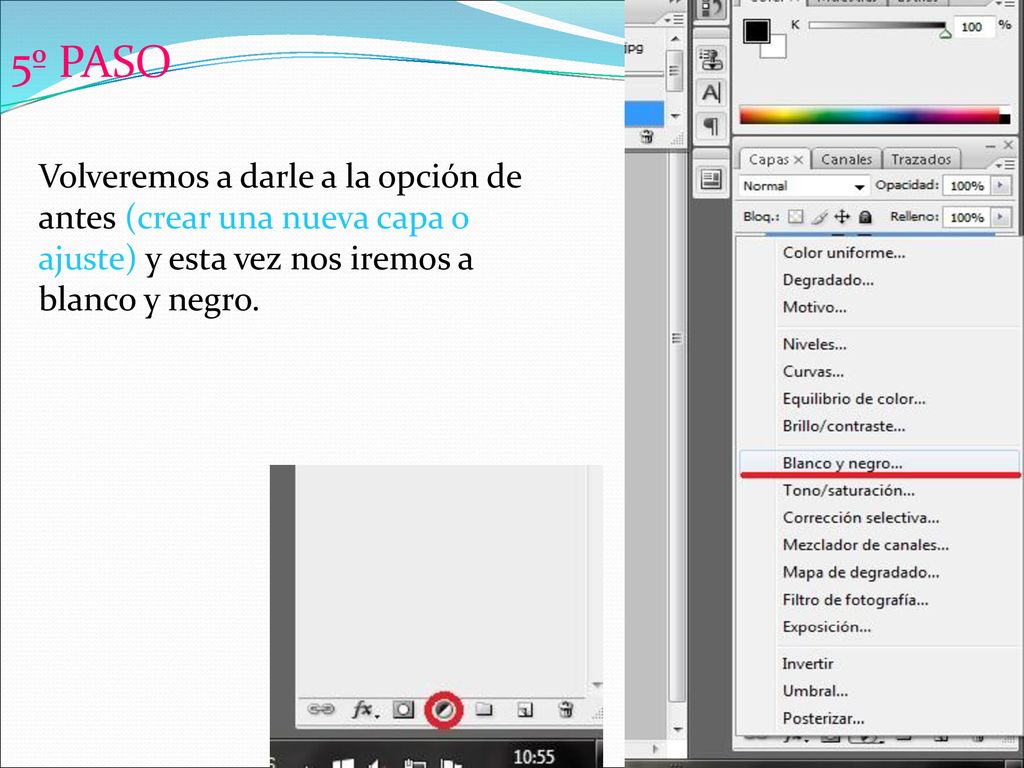Click scroll down arrow in small Layers panel
Screen dimensions: 1024x768
596,685
